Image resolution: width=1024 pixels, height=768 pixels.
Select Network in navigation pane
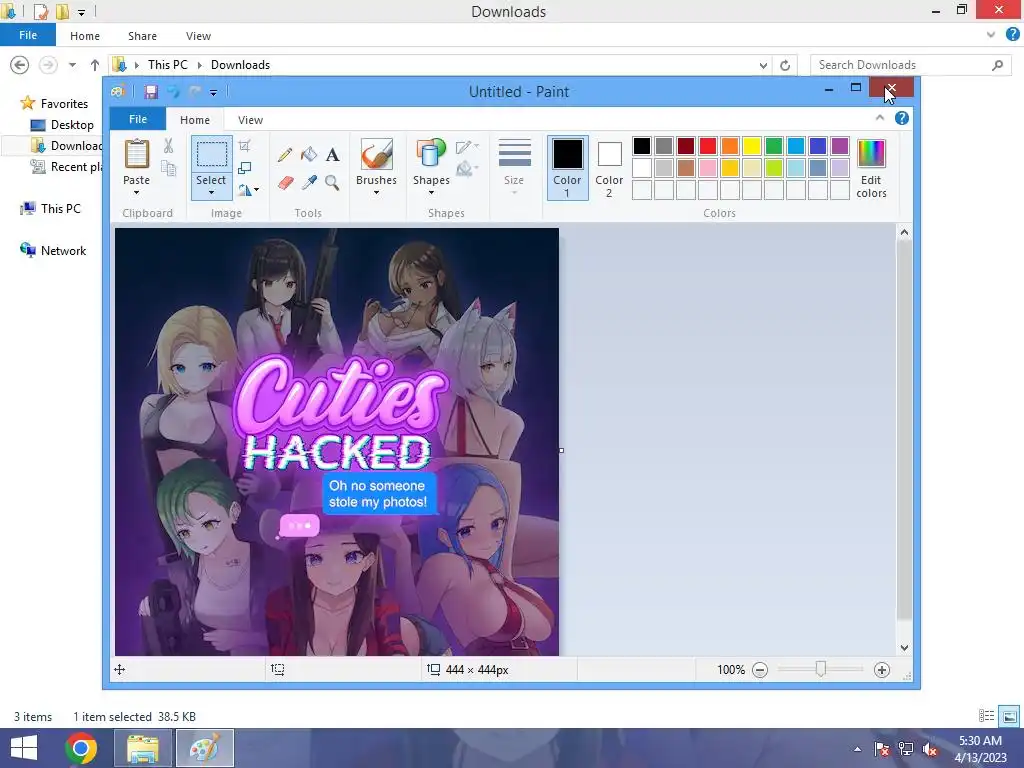click(x=63, y=251)
